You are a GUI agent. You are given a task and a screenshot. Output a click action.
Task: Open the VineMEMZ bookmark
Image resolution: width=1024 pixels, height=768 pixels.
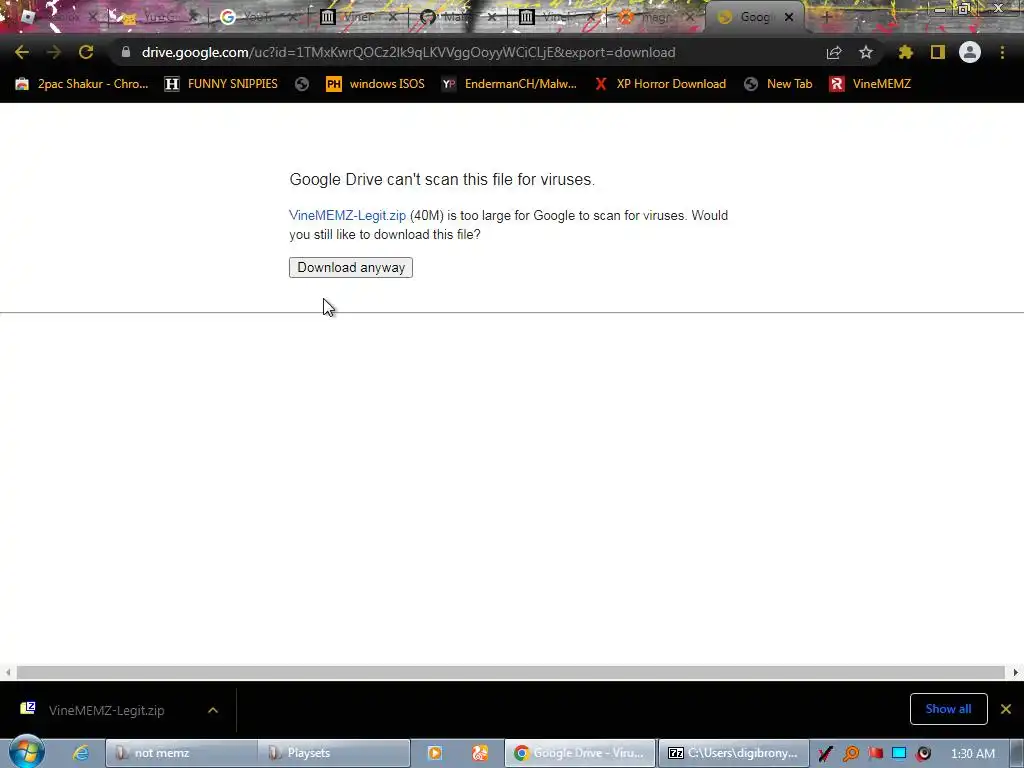[x=870, y=84]
